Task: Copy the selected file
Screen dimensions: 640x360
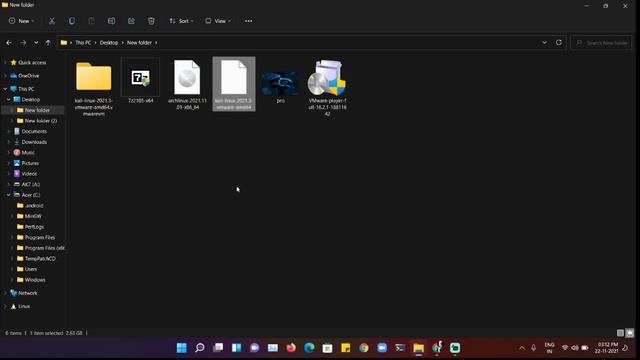Action: point(72,21)
